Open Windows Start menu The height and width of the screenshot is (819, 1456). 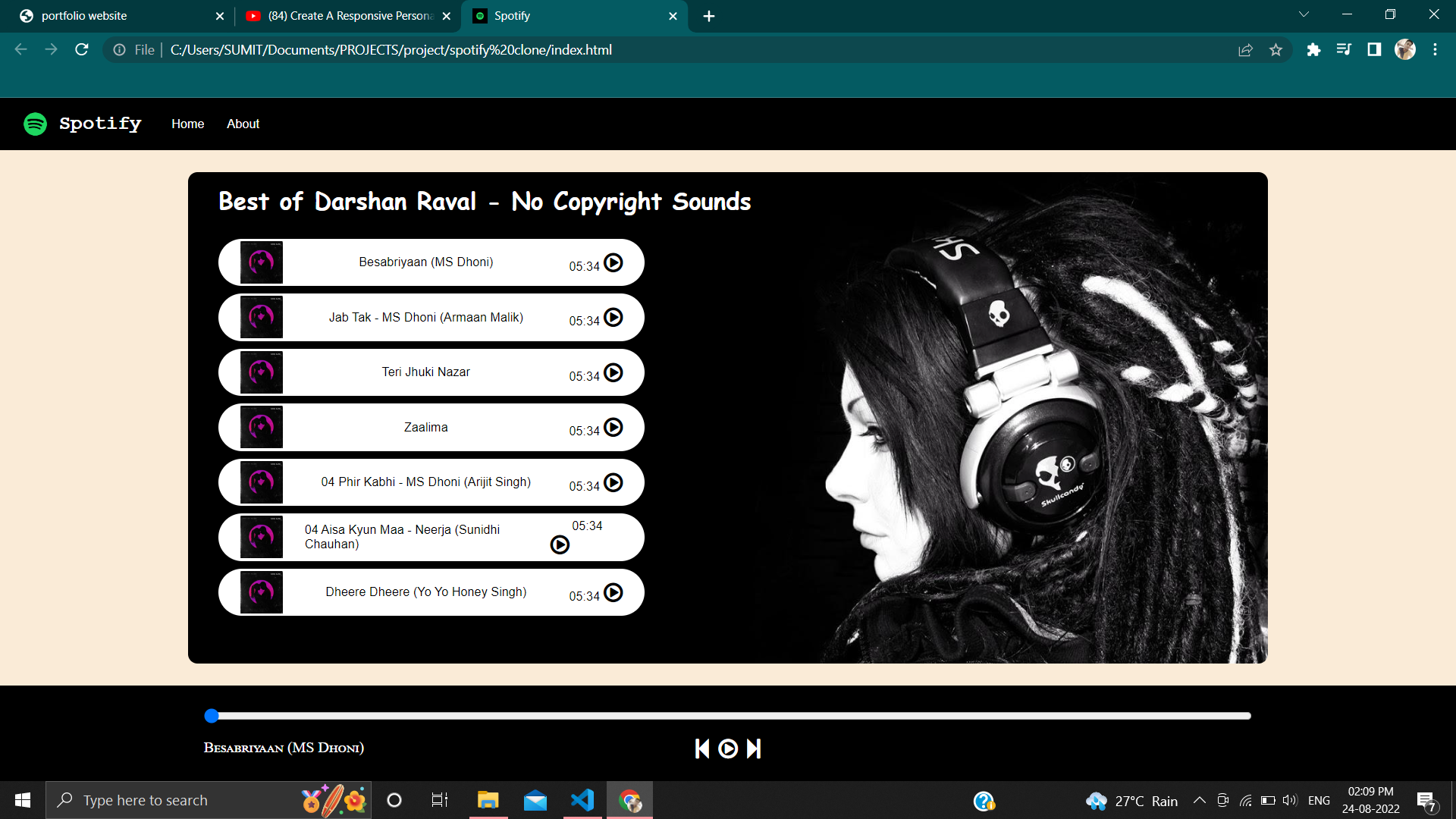click(23, 800)
